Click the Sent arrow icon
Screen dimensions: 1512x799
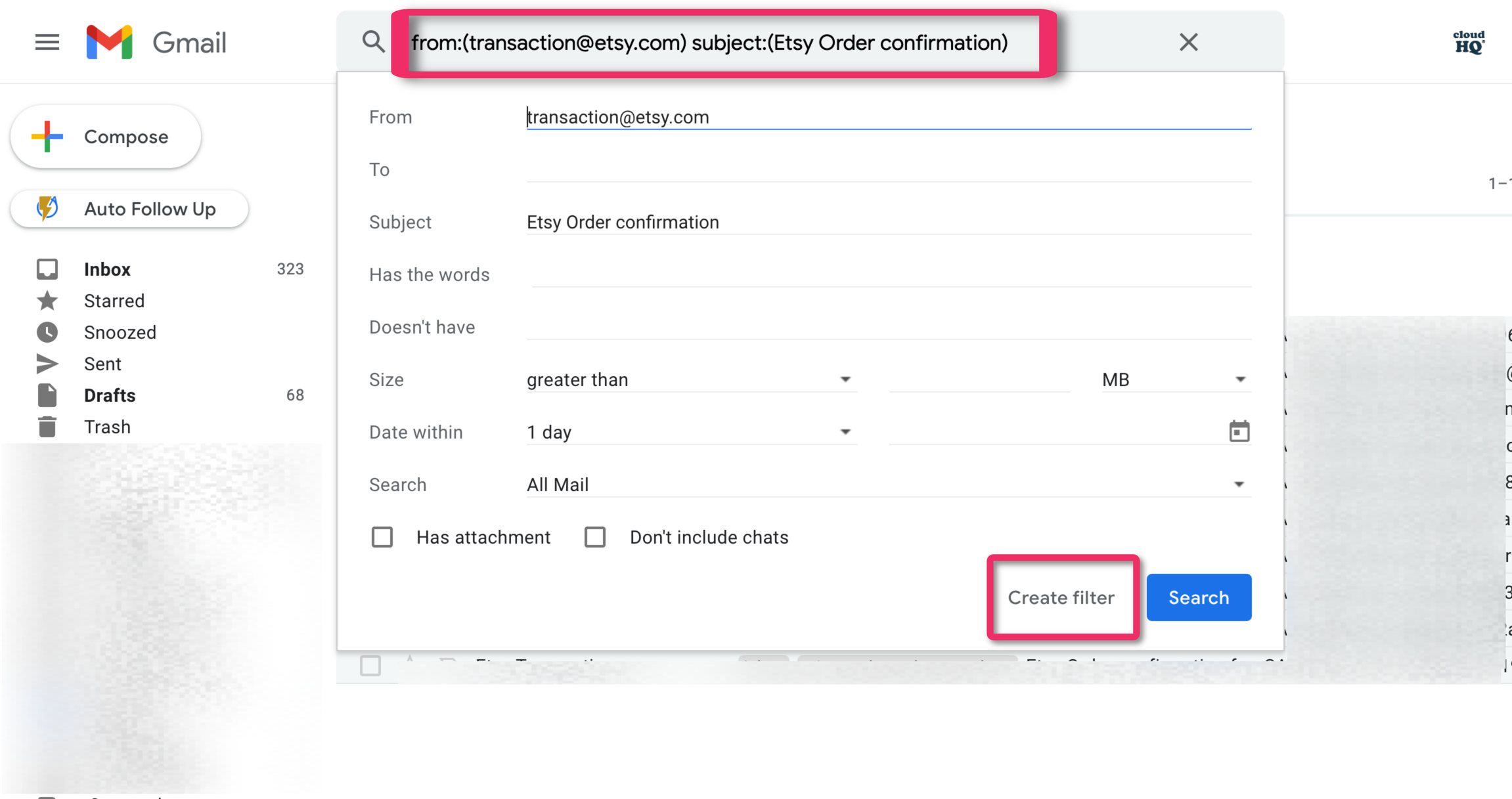pyautogui.click(x=47, y=364)
